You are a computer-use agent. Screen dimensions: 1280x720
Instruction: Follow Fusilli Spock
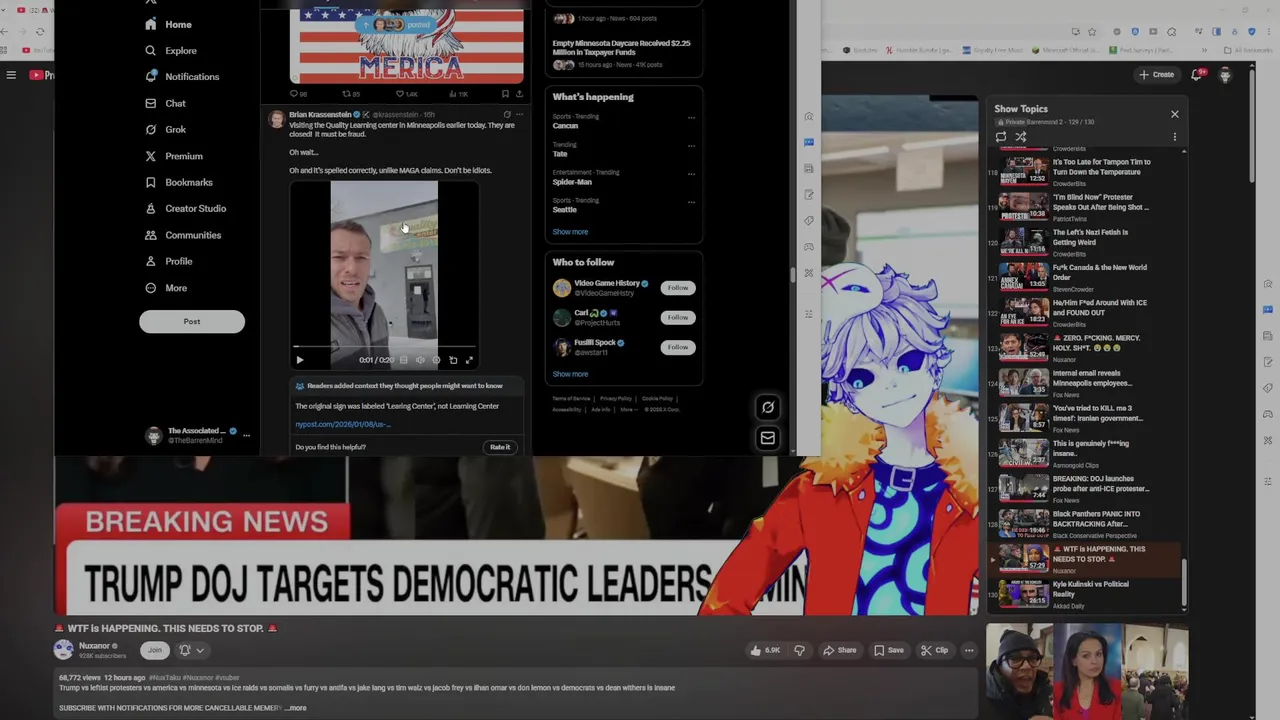(678, 347)
